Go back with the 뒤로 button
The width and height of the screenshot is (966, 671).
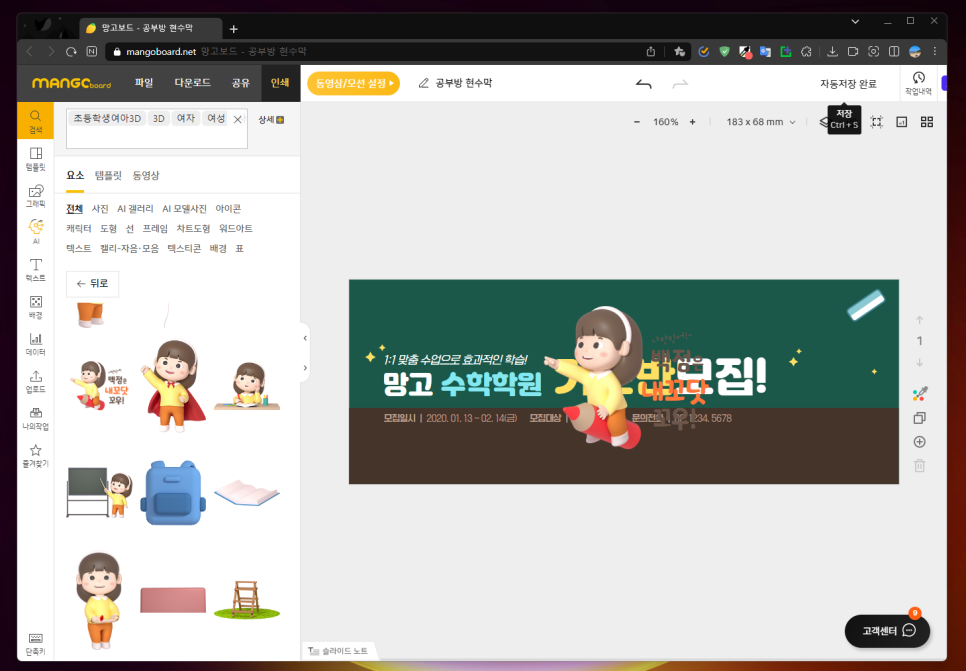pos(92,283)
